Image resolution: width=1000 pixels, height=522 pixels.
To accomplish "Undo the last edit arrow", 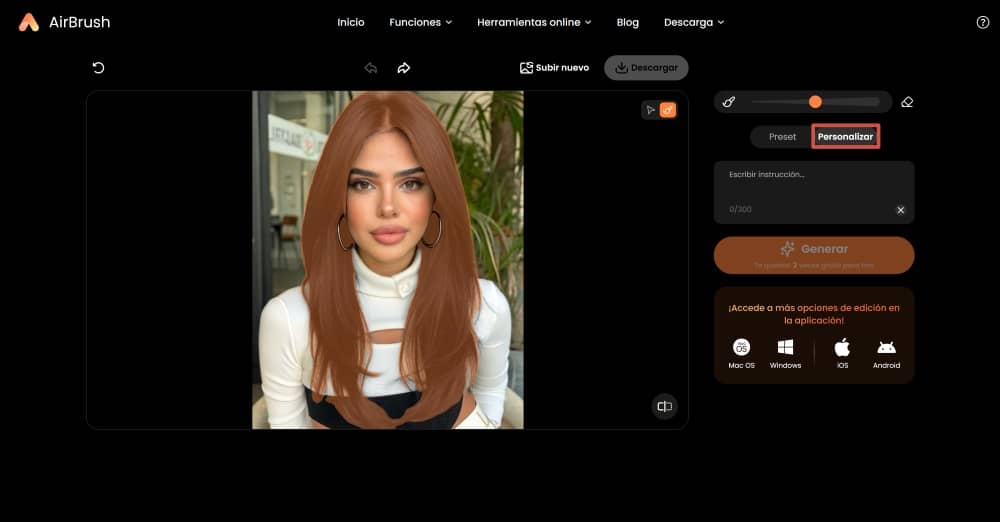I will coord(371,68).
